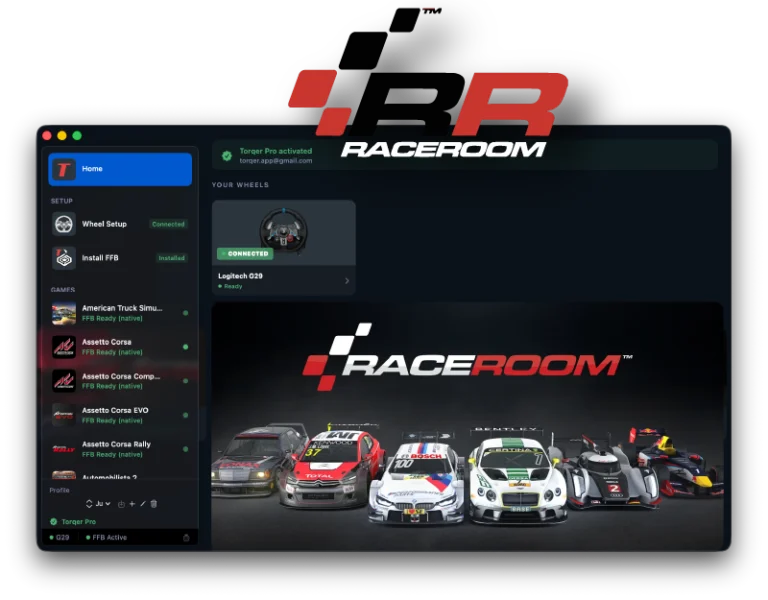Click the SETUP section label

(62, 201)
